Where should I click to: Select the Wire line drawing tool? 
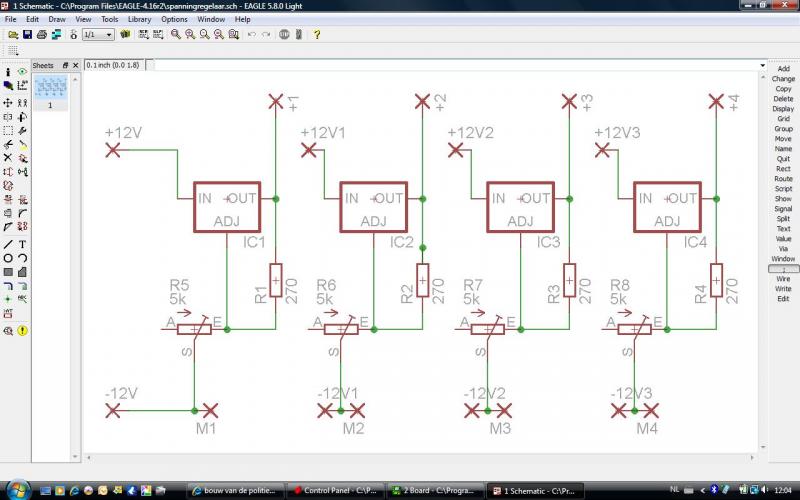click(x=8, y=244)
